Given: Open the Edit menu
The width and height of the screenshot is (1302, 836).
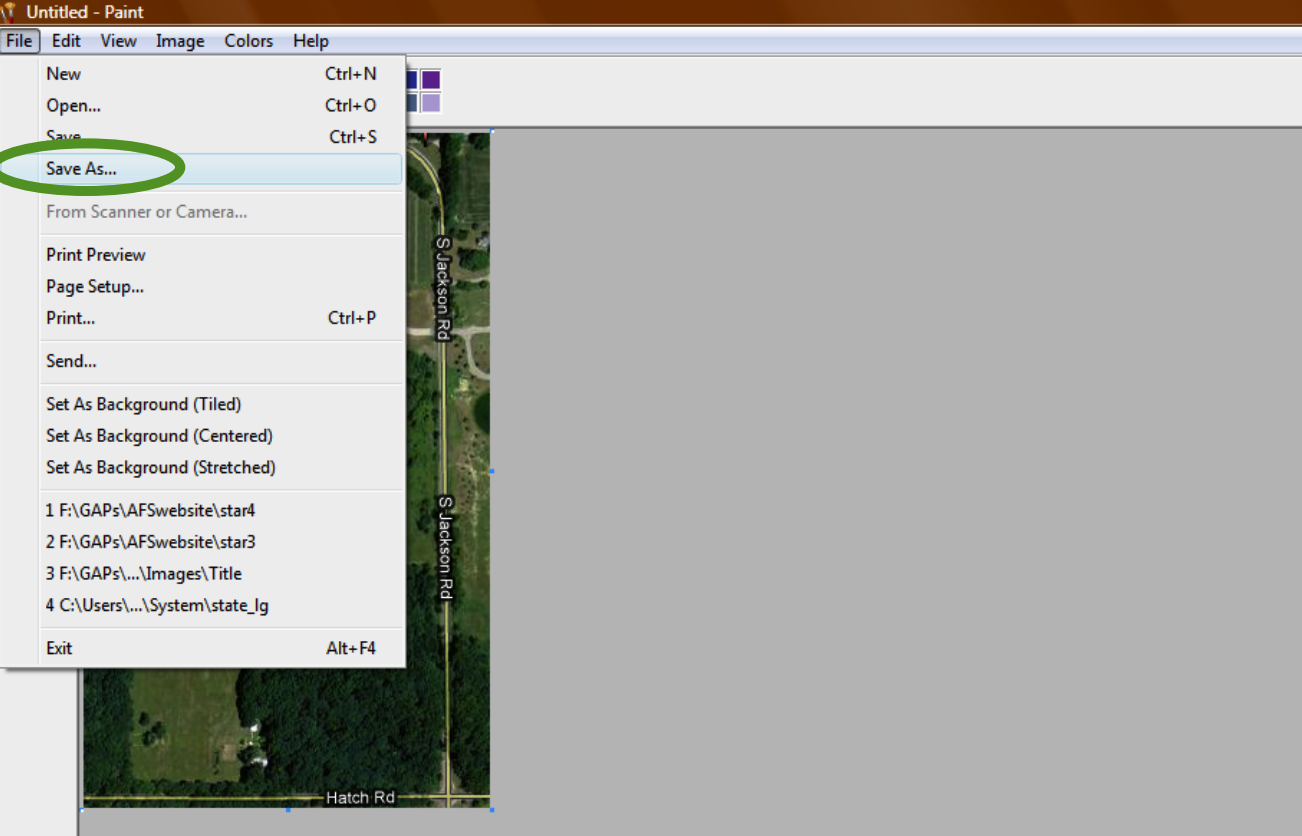Looking at the screenshot, I should click(x=66, y=41).
